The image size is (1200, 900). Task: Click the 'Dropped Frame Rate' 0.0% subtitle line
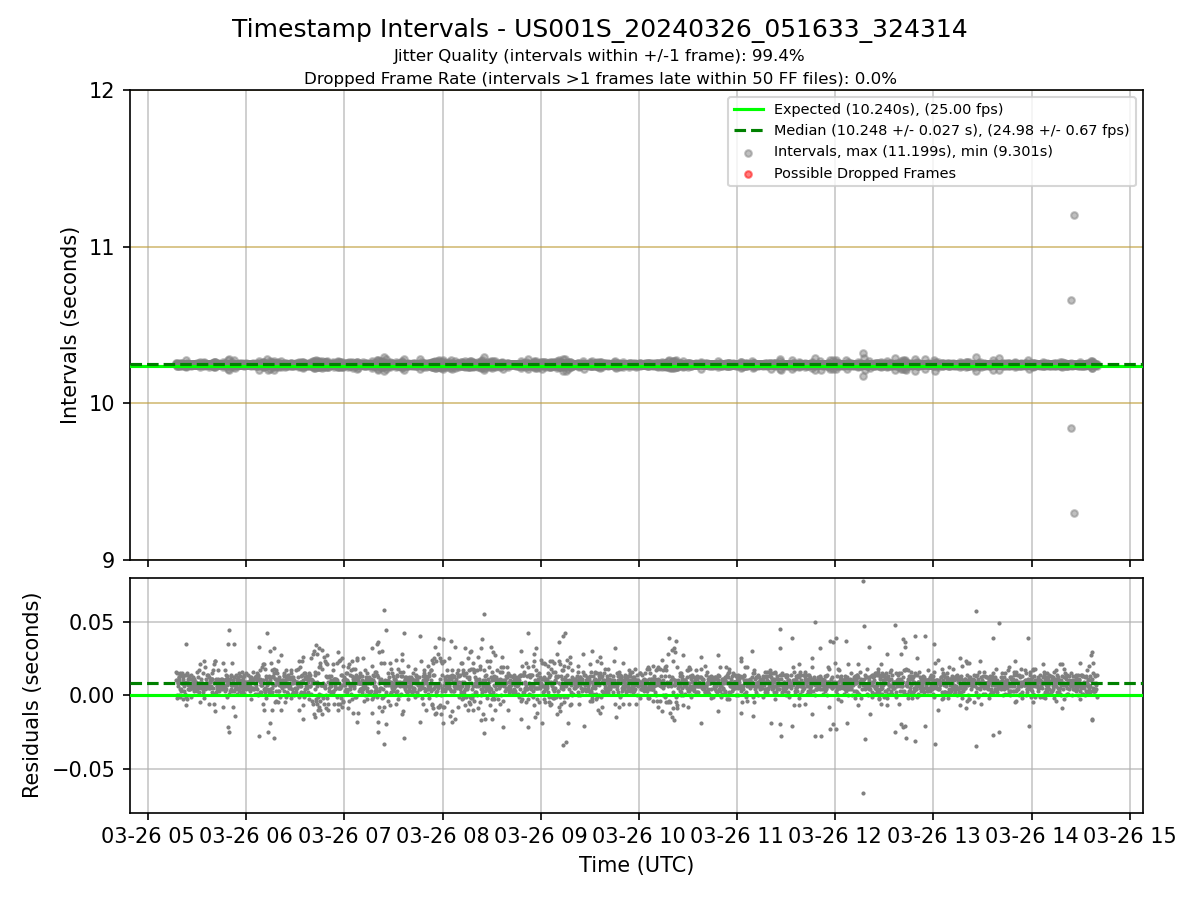[x=600, y=78]
